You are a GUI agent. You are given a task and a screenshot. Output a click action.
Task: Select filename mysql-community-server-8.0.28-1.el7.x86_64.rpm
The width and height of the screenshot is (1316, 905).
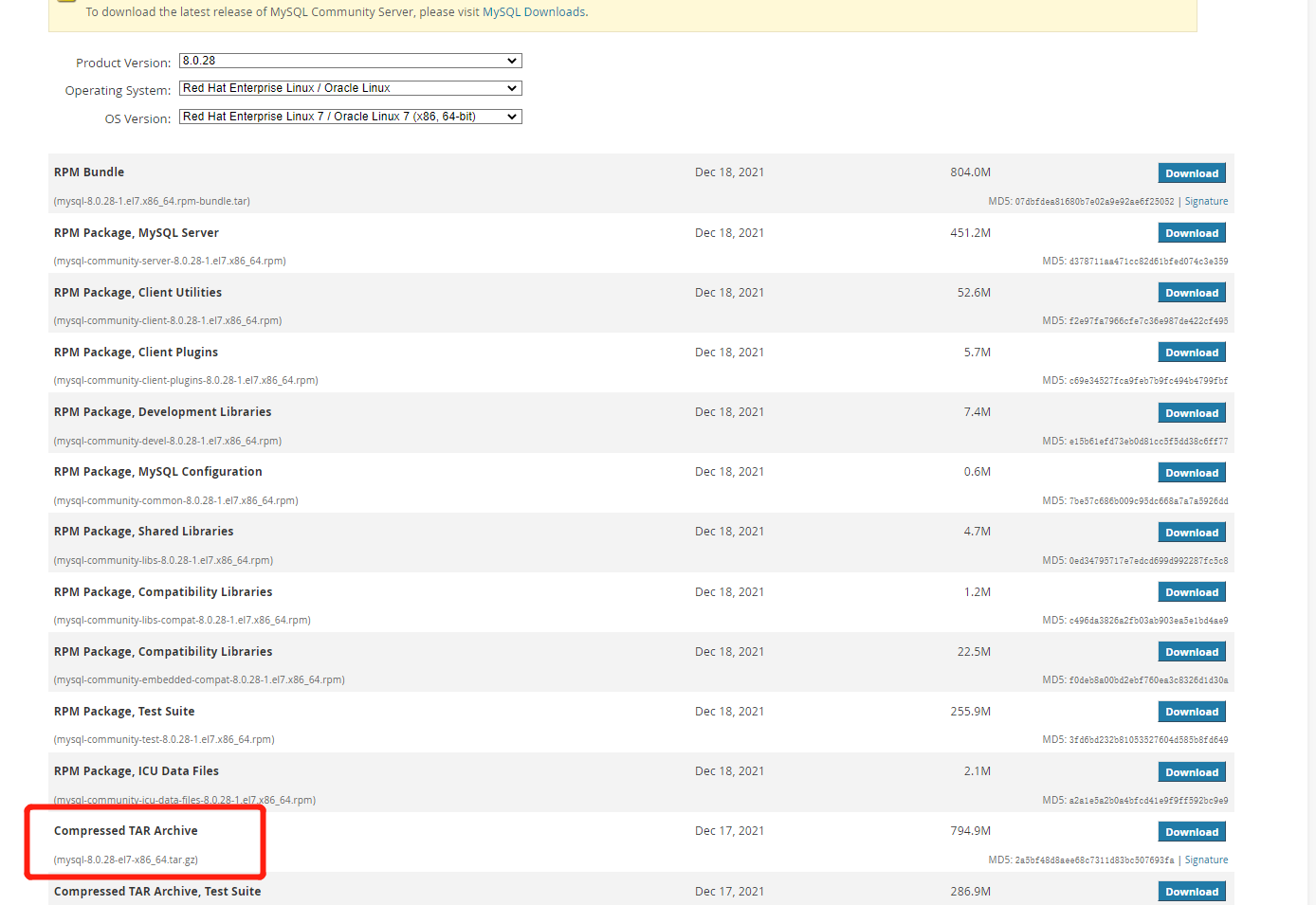(170, 261)
